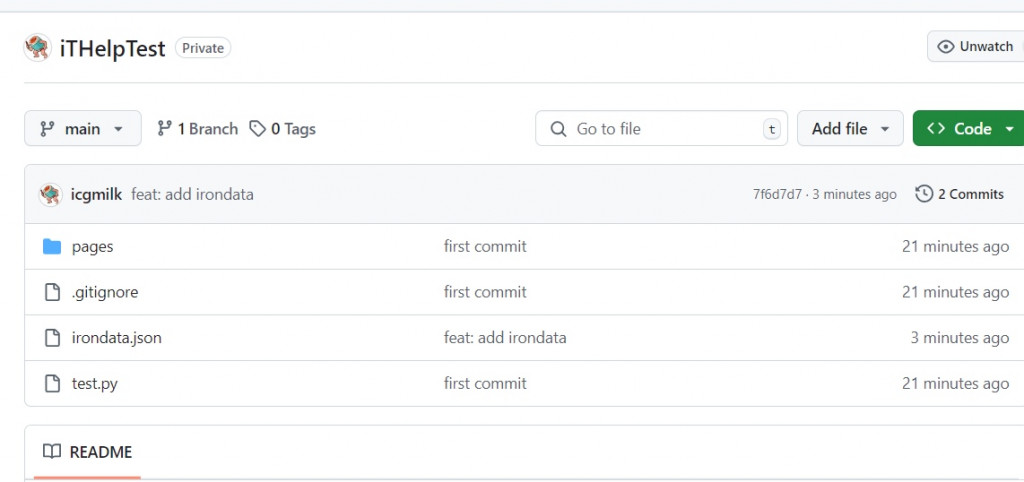
Task: Click the iTHelpTest repository avatar icon
Action: click(38, 48)
